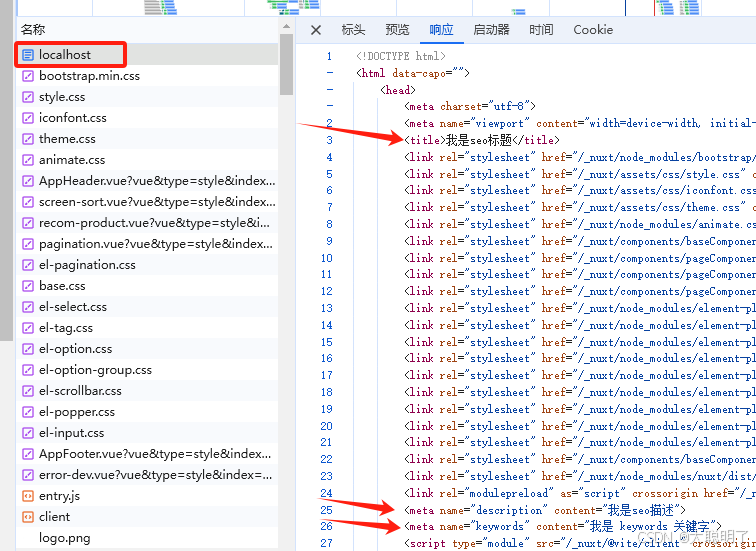Image resolution: width=756 pixels, height=551 pixels.
Task: Open the Cookie tab
Action: point(593,30)
